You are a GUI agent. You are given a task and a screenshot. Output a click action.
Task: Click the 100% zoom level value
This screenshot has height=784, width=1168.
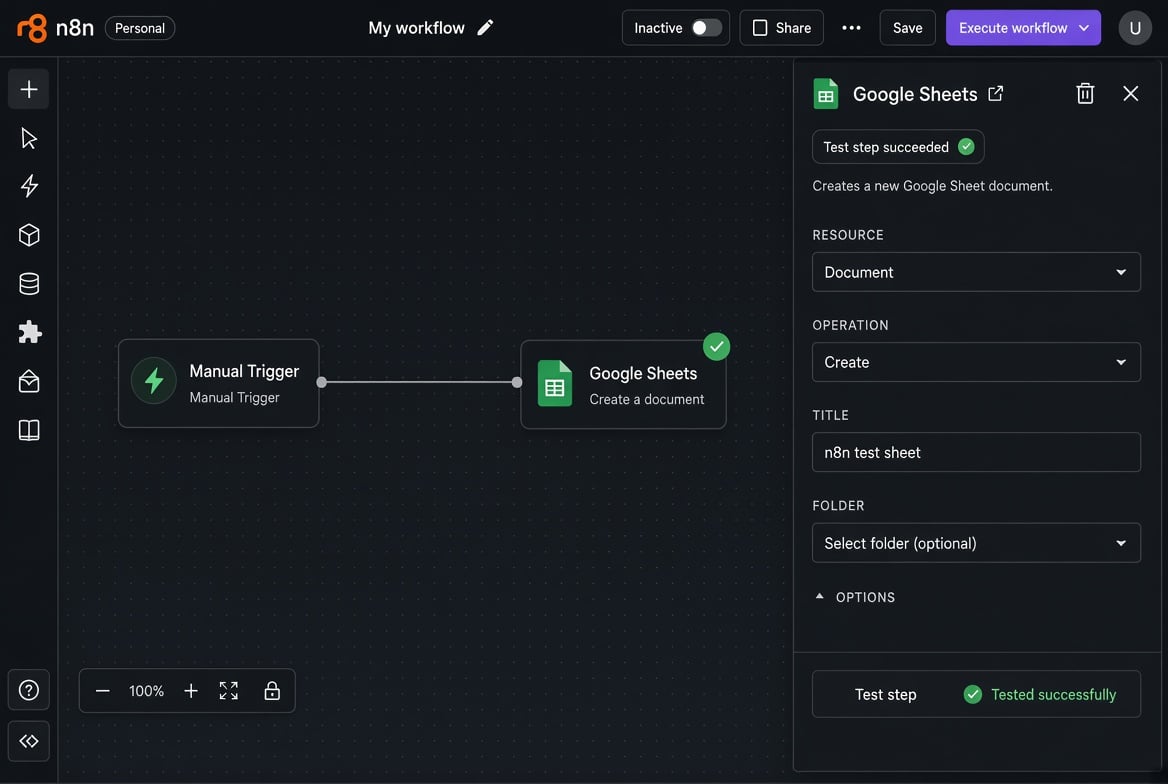click(x=146, y=691)
